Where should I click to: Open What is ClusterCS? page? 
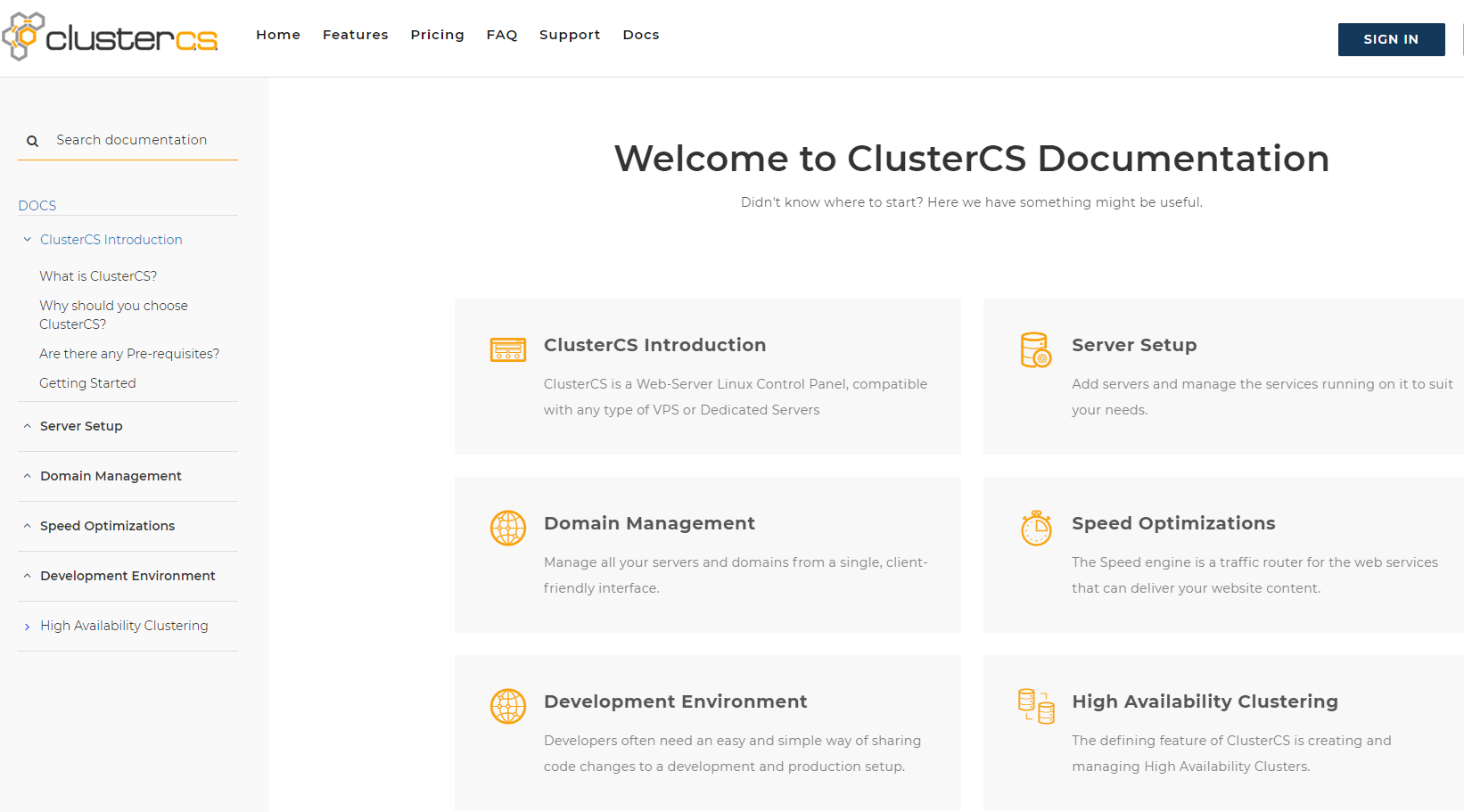[x=98, y=276]
